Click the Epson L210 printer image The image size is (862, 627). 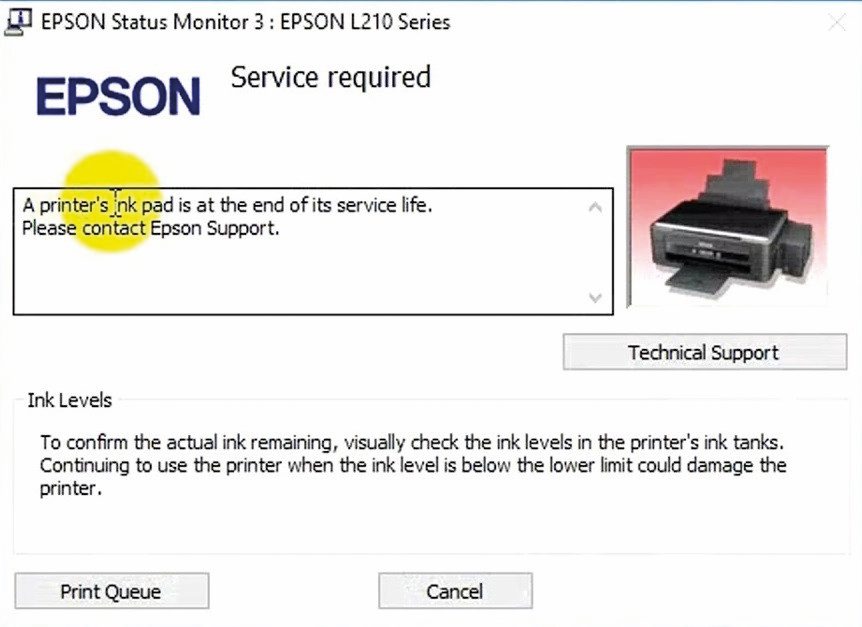728,226
